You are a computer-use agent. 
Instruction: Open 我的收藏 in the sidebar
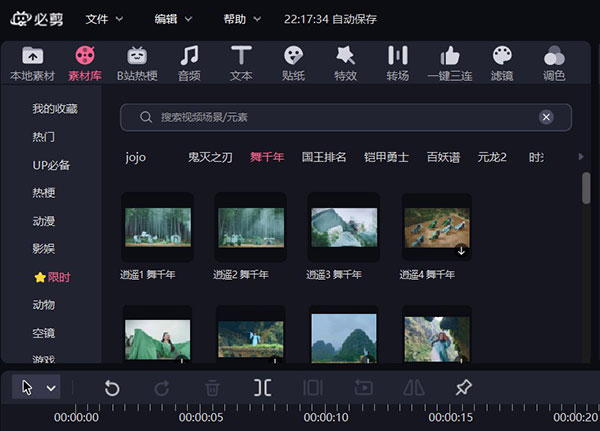click(54, 109)
